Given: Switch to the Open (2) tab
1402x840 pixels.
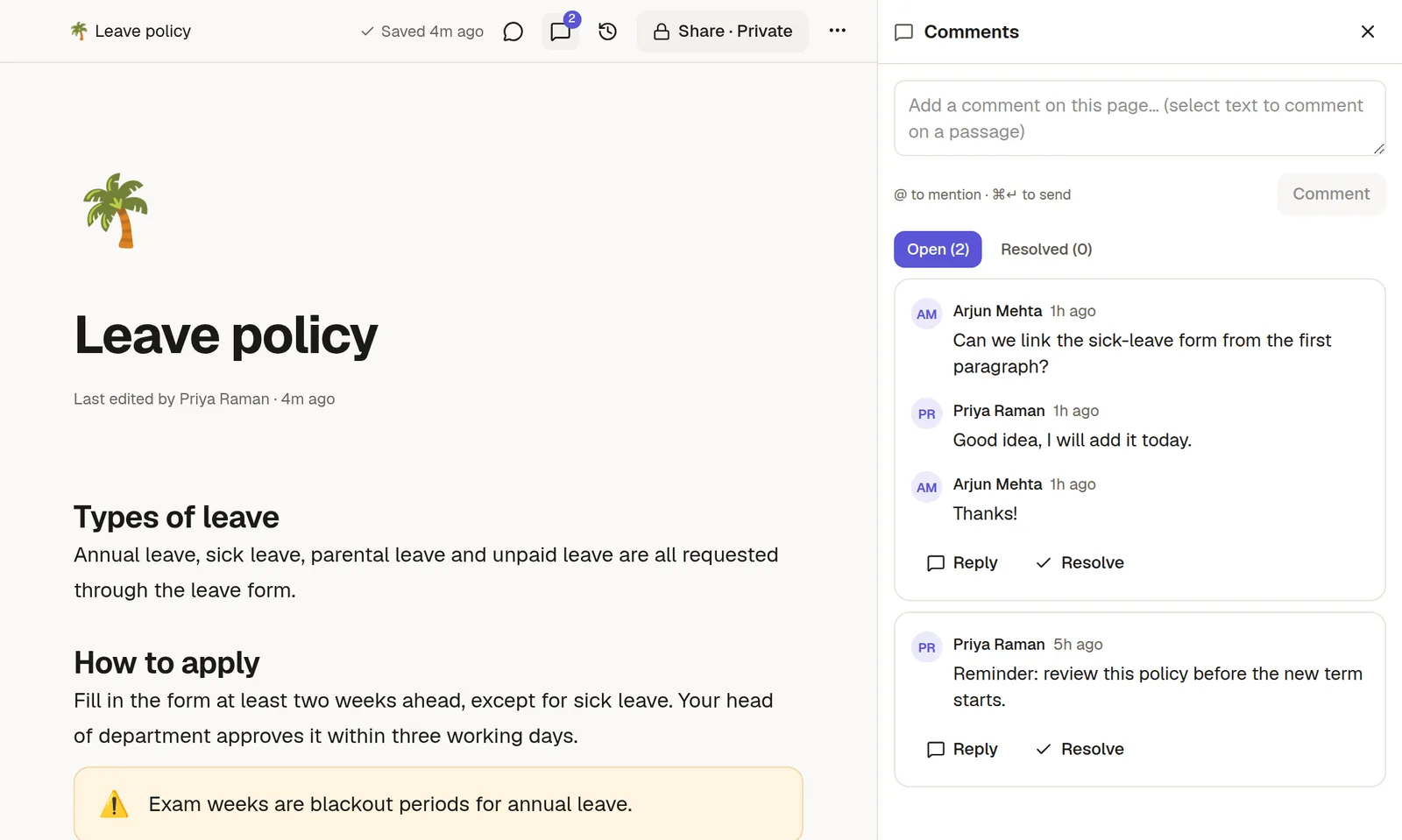Looking at the screenshot, I should (938, 249).
